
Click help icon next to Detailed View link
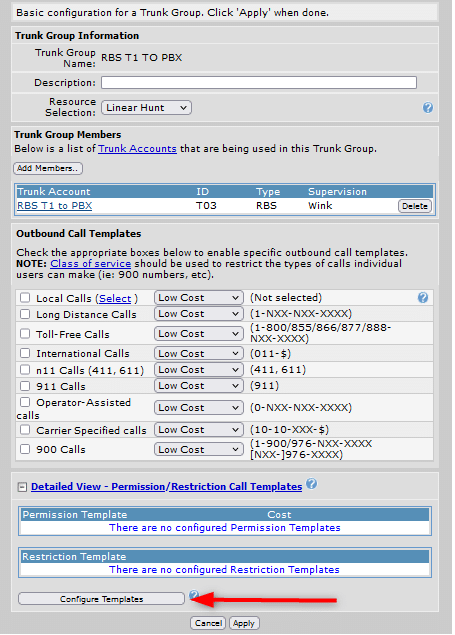tap(311, 484)
